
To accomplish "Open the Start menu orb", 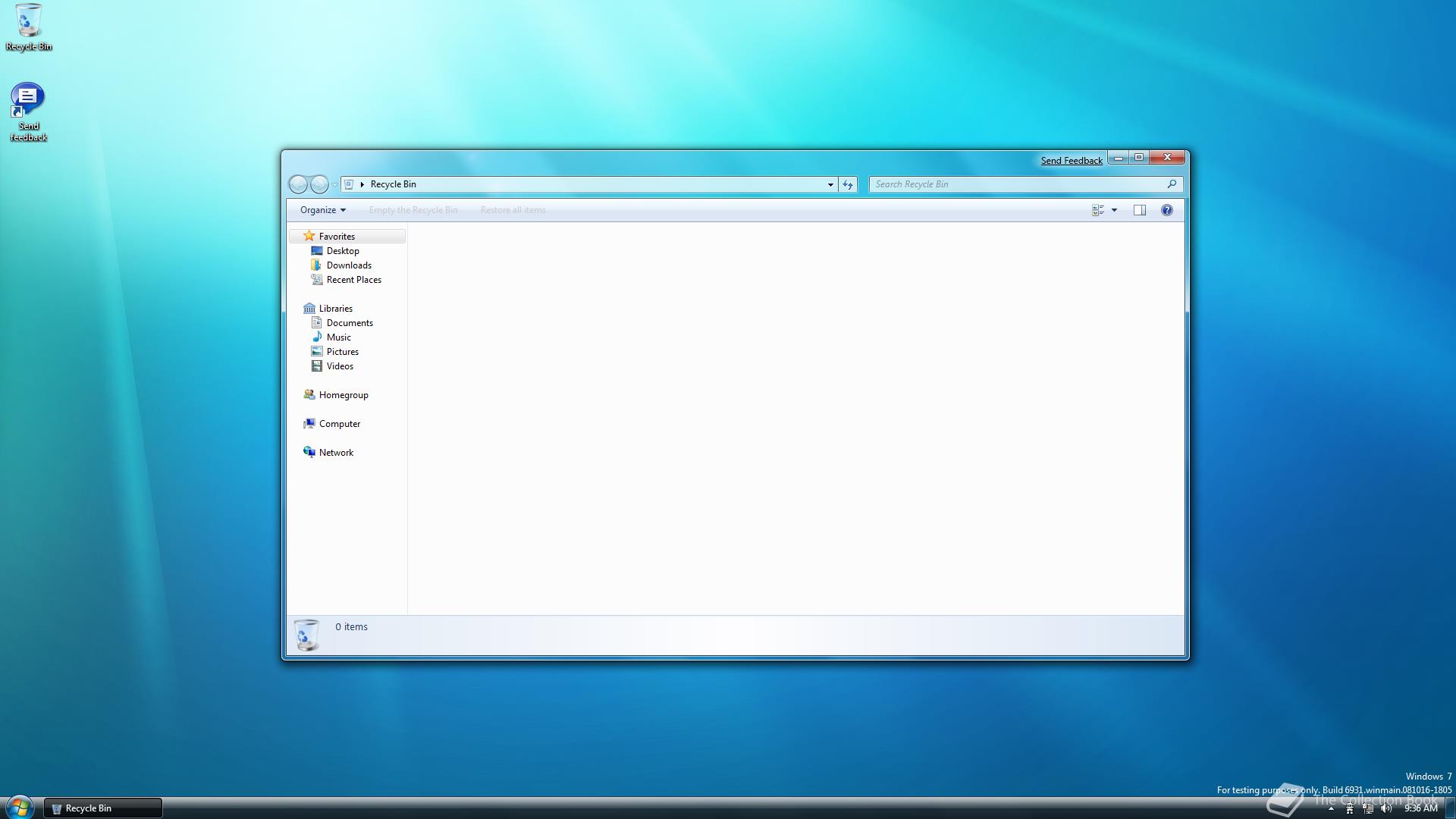I will 20,807.
